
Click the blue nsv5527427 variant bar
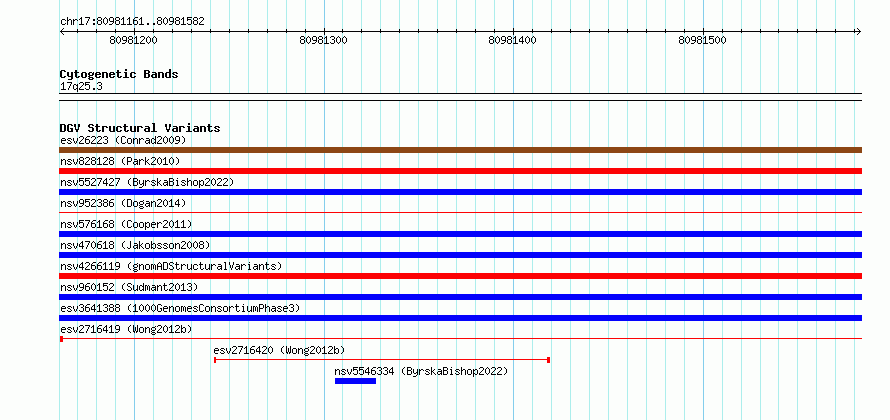[460, 192]
